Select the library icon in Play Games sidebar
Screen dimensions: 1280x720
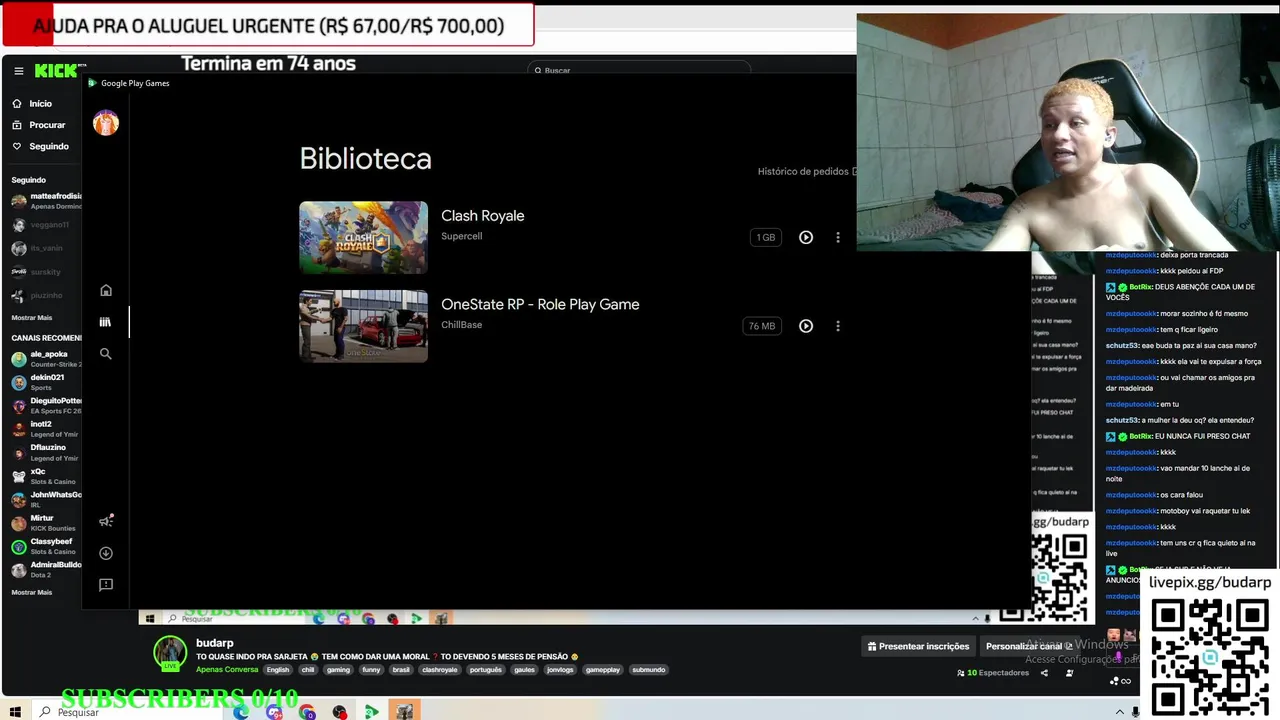click(106, 322)
